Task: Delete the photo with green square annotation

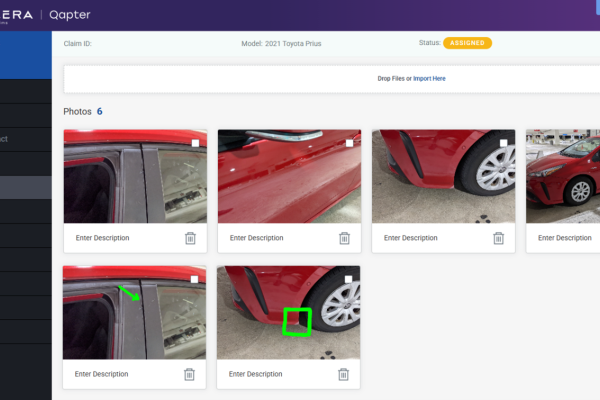Action: click(x=344, y=374)
